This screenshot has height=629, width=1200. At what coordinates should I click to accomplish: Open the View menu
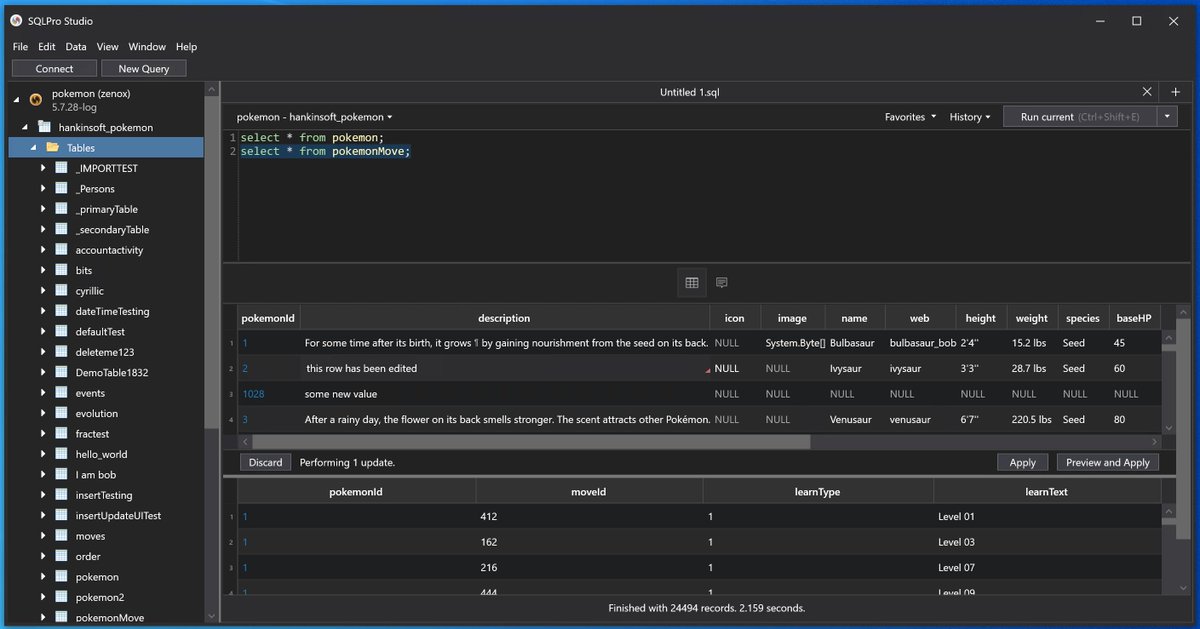pyautogui.click(x=108, y=47)
